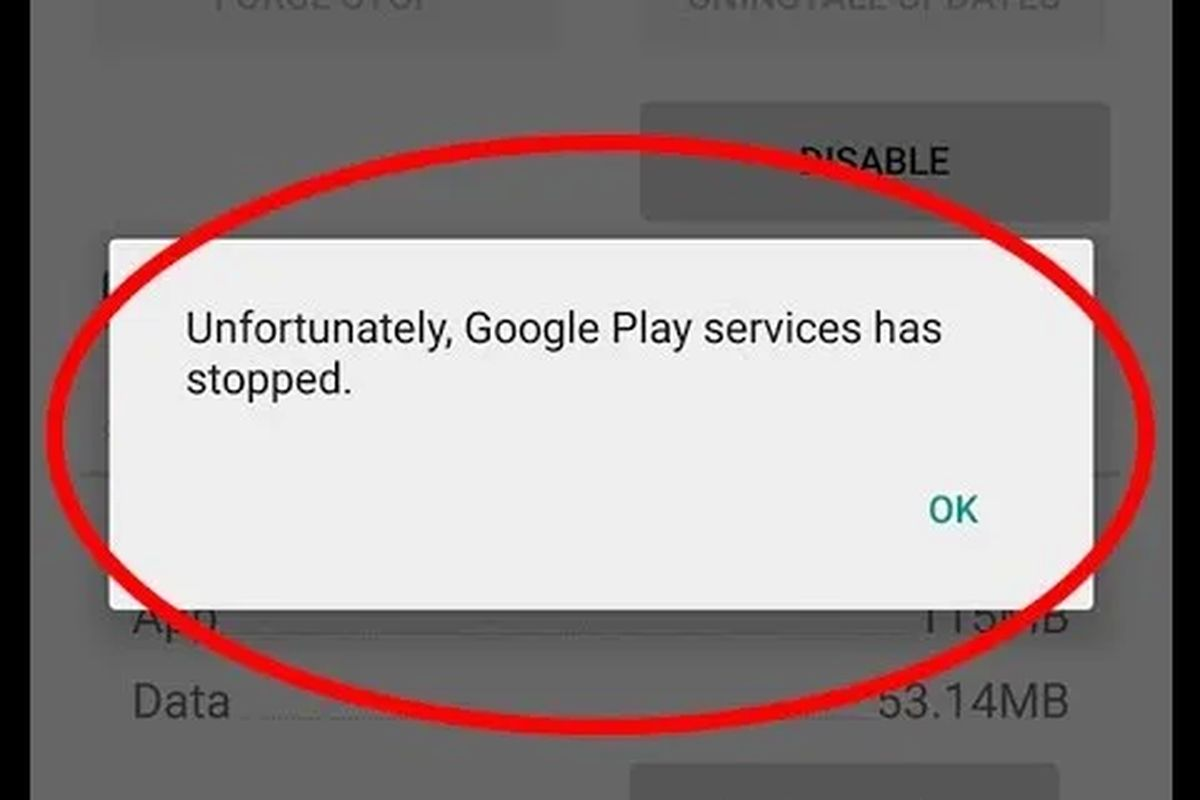Click the dimmed area between the top buttons
This screenshot has width=1200, height=800.
coord(600,18)
